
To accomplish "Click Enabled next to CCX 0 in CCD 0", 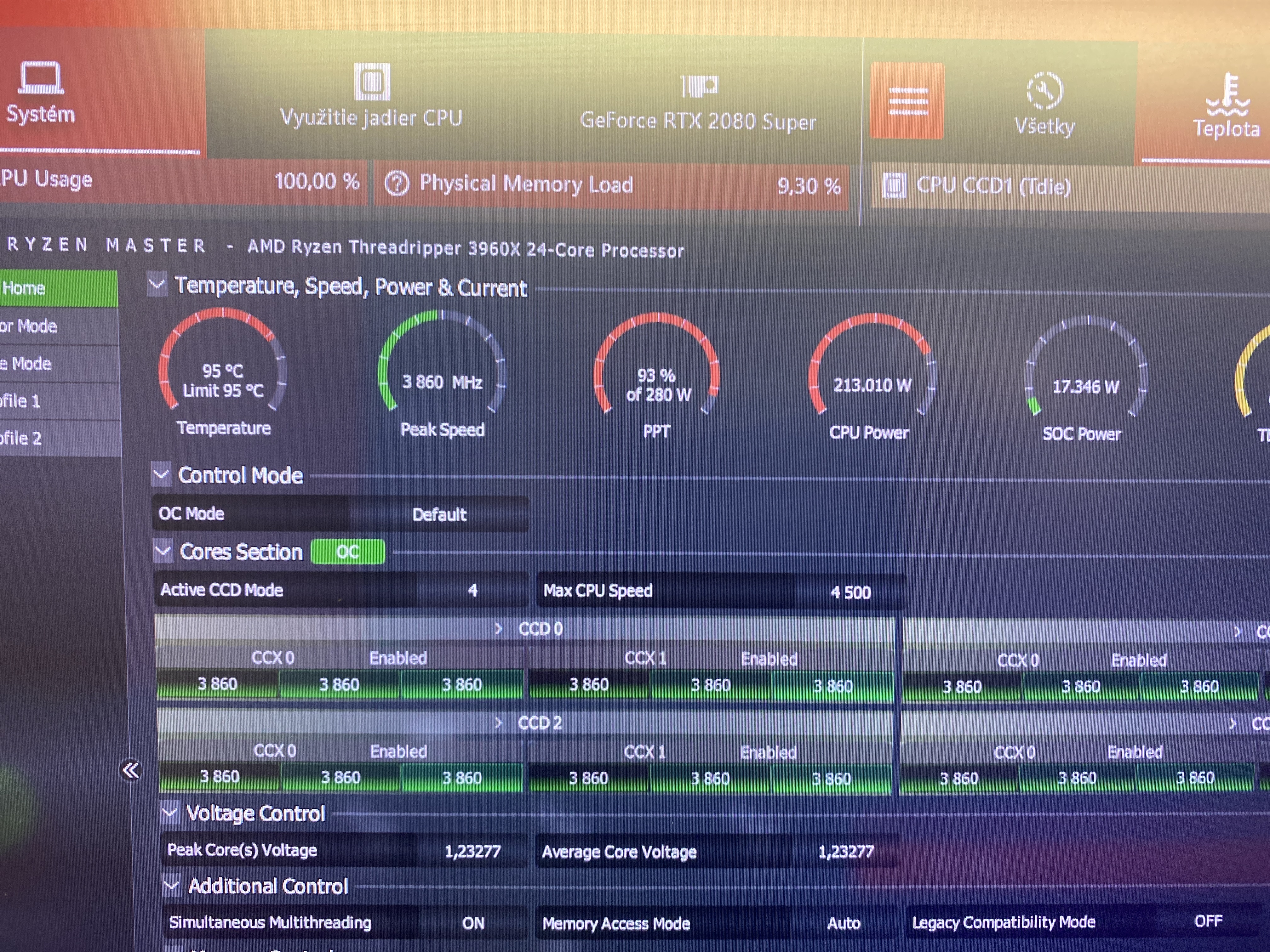I will point(398,658).
